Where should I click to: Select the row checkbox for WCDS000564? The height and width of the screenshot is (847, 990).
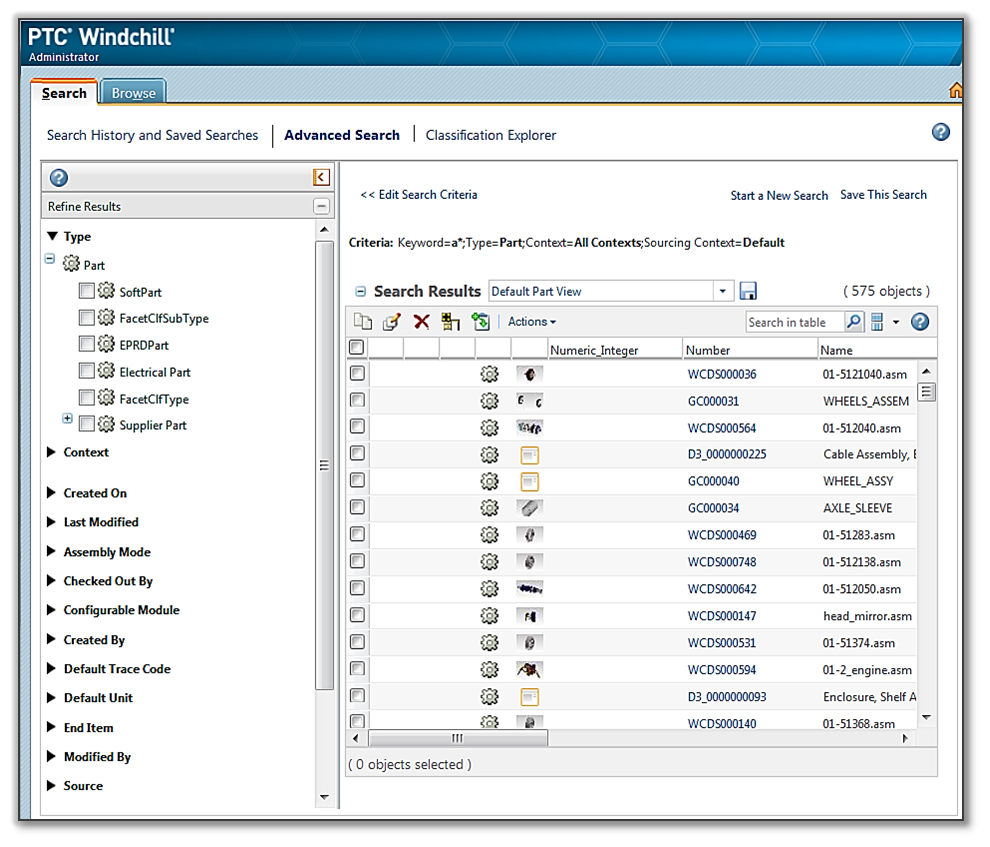coord(357,427)
